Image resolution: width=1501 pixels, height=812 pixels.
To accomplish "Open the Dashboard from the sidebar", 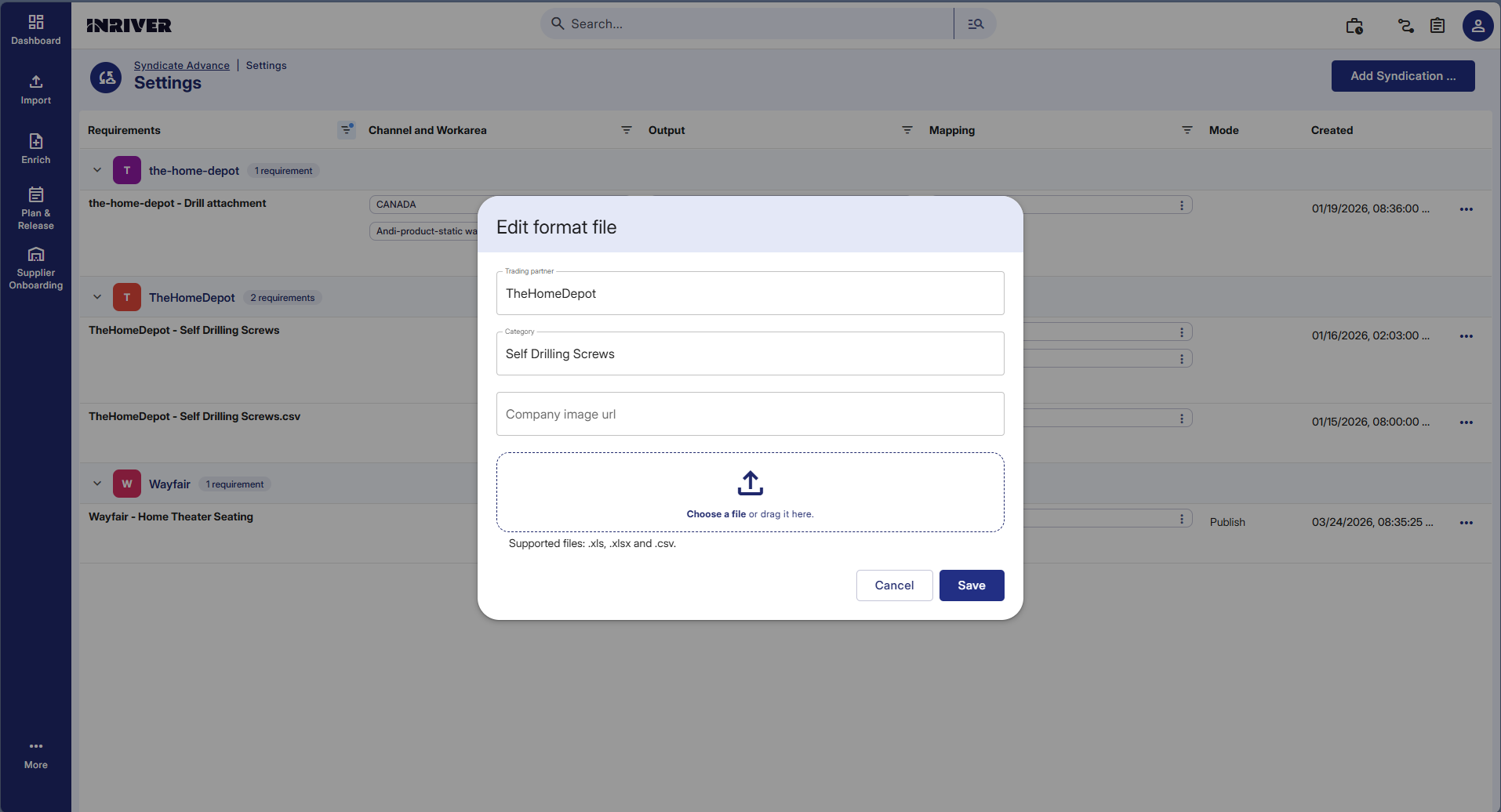I will pyautogui.click(x=36, y=30).
